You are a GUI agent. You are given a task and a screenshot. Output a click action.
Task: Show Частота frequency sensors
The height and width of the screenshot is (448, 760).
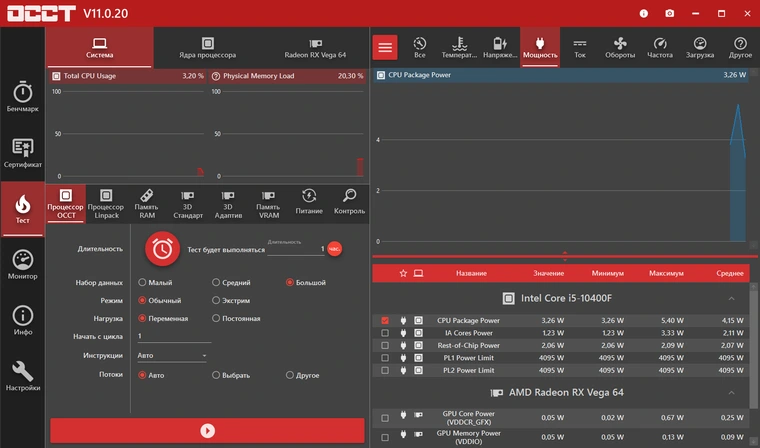tap(660, 48)
